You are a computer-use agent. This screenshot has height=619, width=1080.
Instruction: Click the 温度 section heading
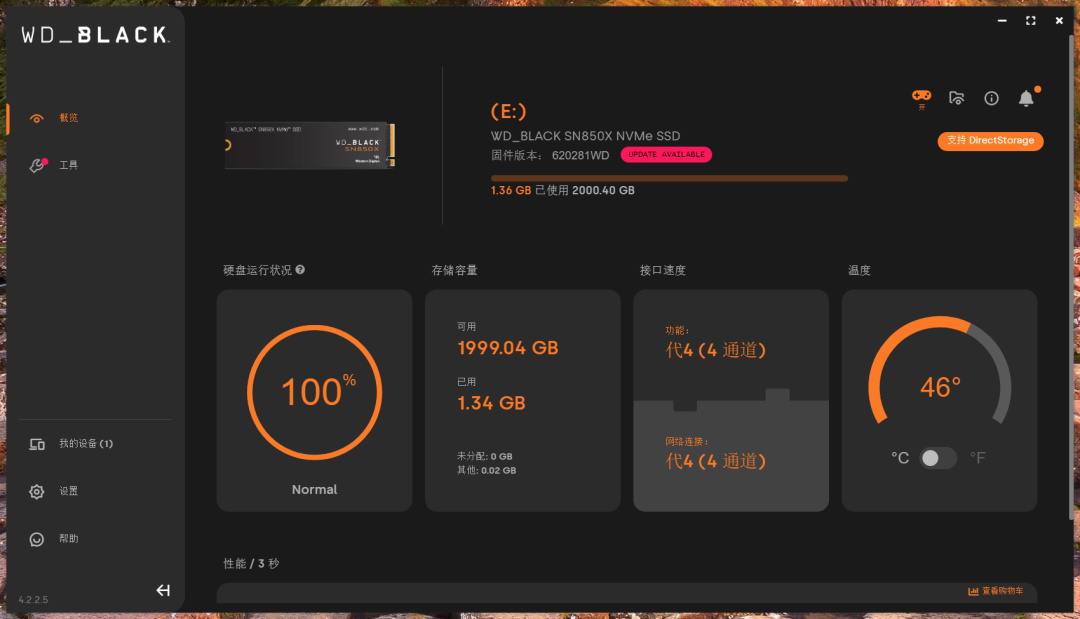(859, 271)
